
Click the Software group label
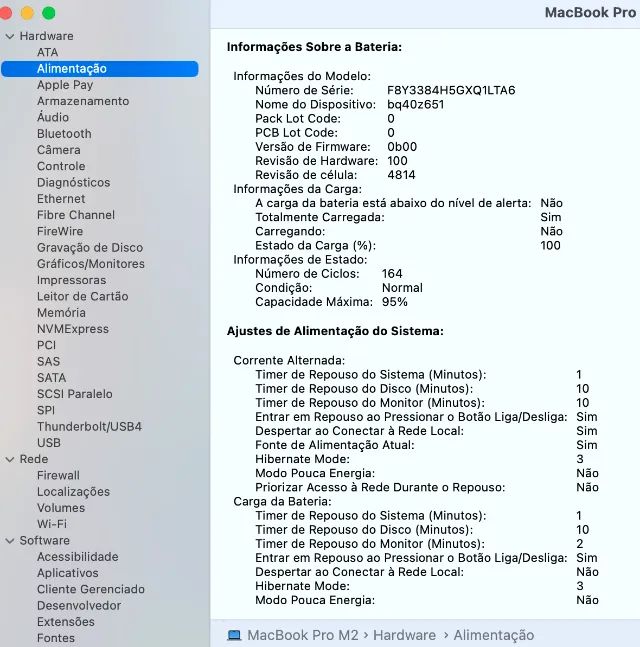(45, 541)
